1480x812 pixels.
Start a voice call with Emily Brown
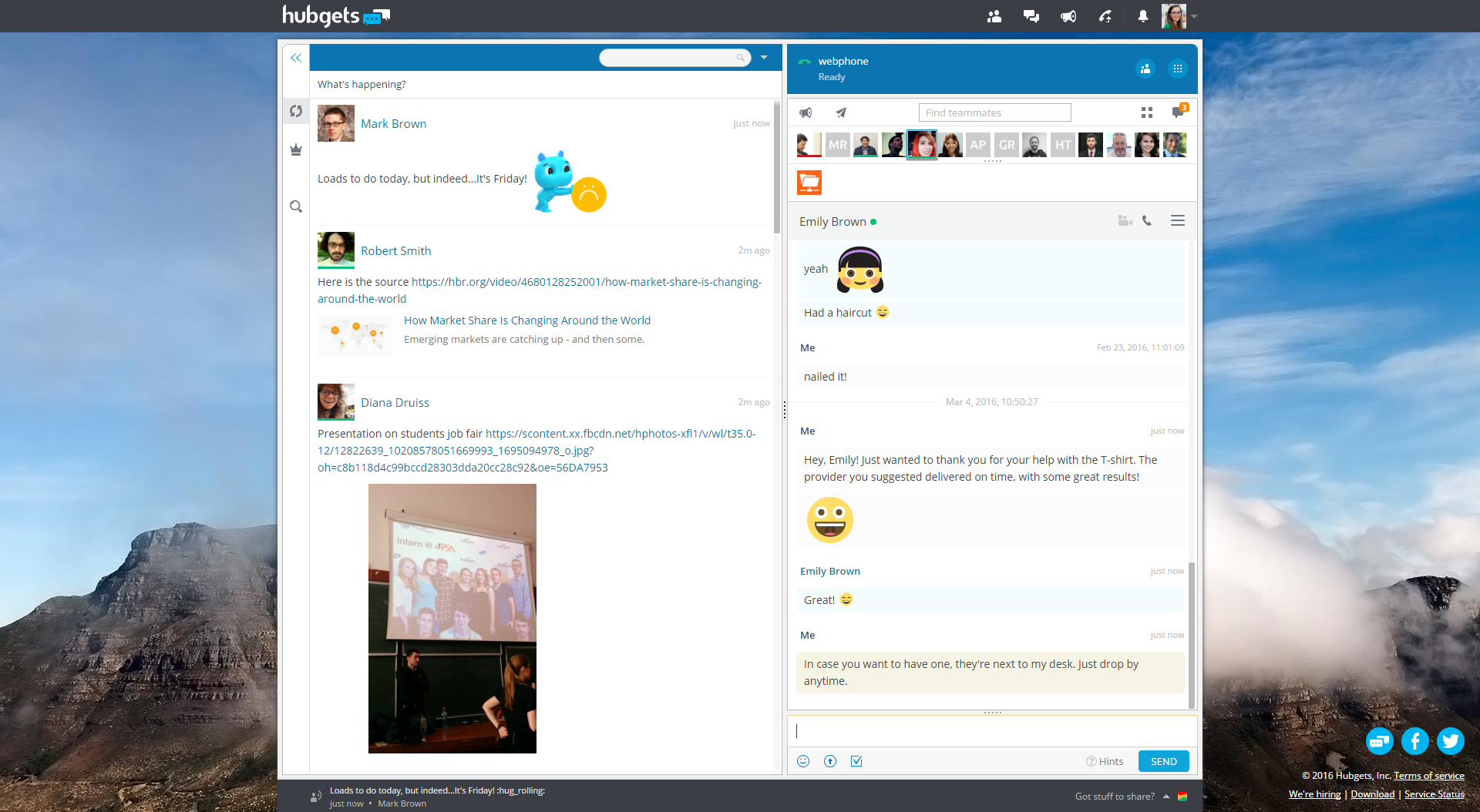point(1147,221)
